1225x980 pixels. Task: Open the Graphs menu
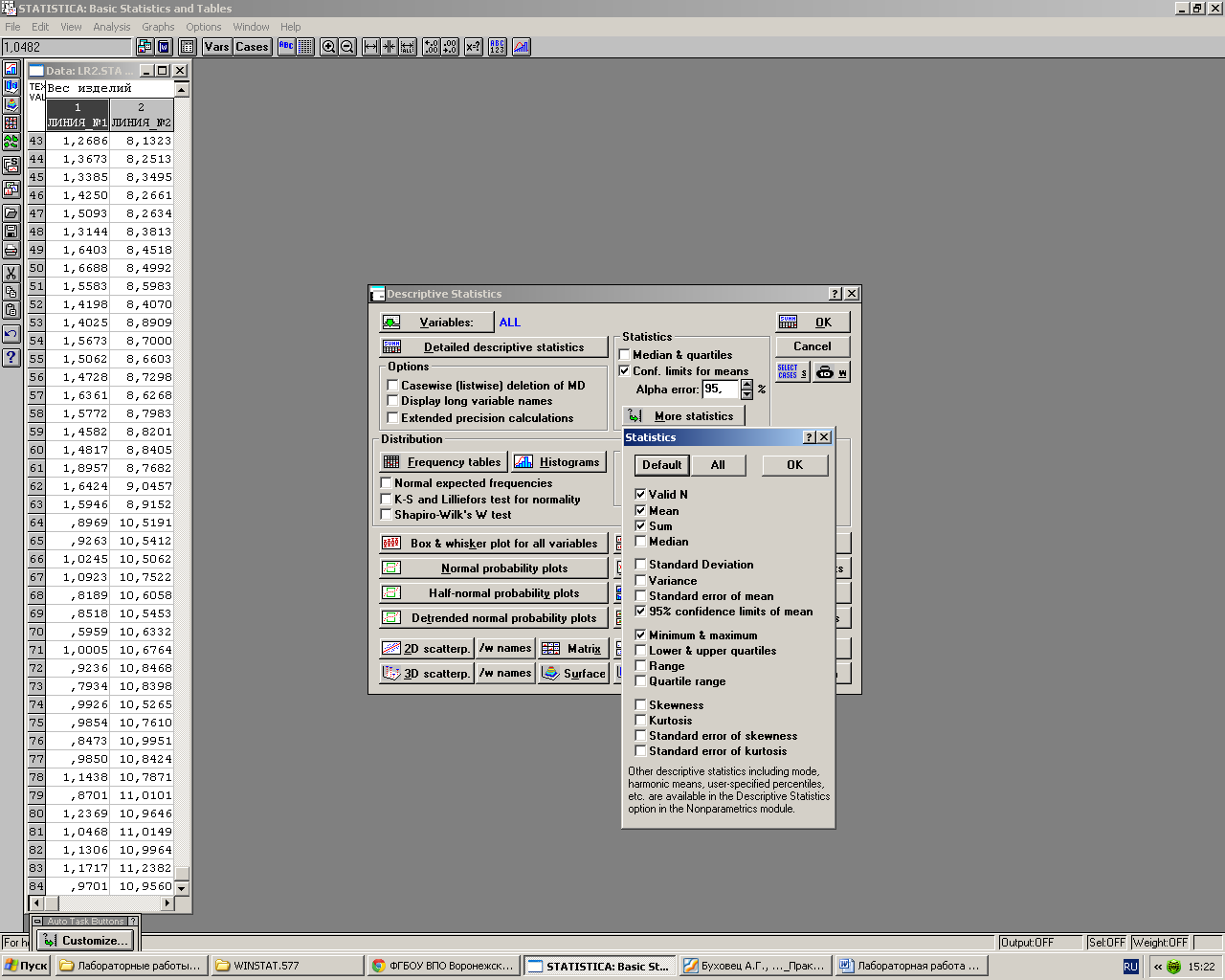tap(158, 27)
